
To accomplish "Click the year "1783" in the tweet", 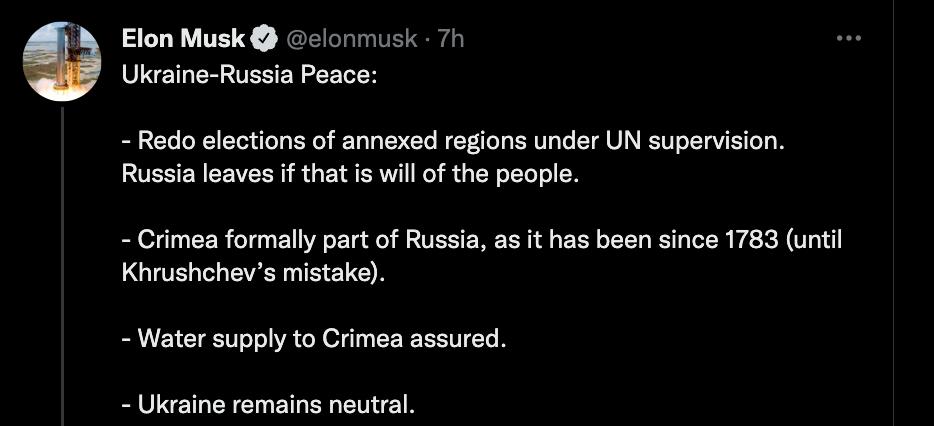I will click(747, 240).
